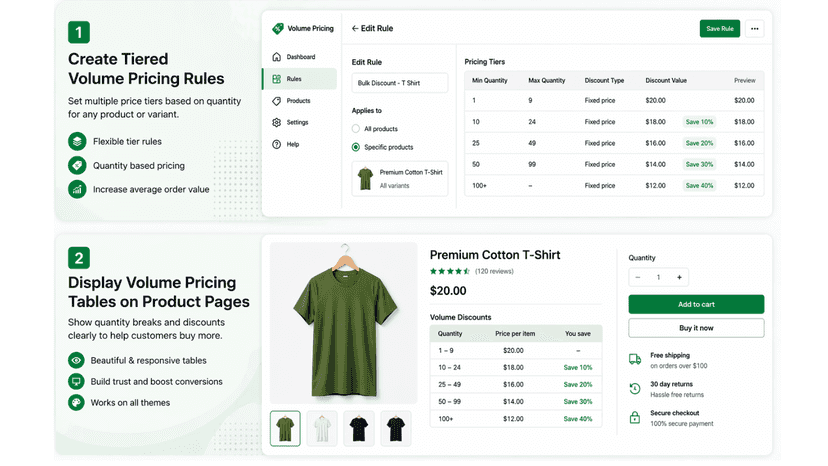Select the Specific products radio option
The height and width of the screenshot is (466, 828).
tap(356, 147)
